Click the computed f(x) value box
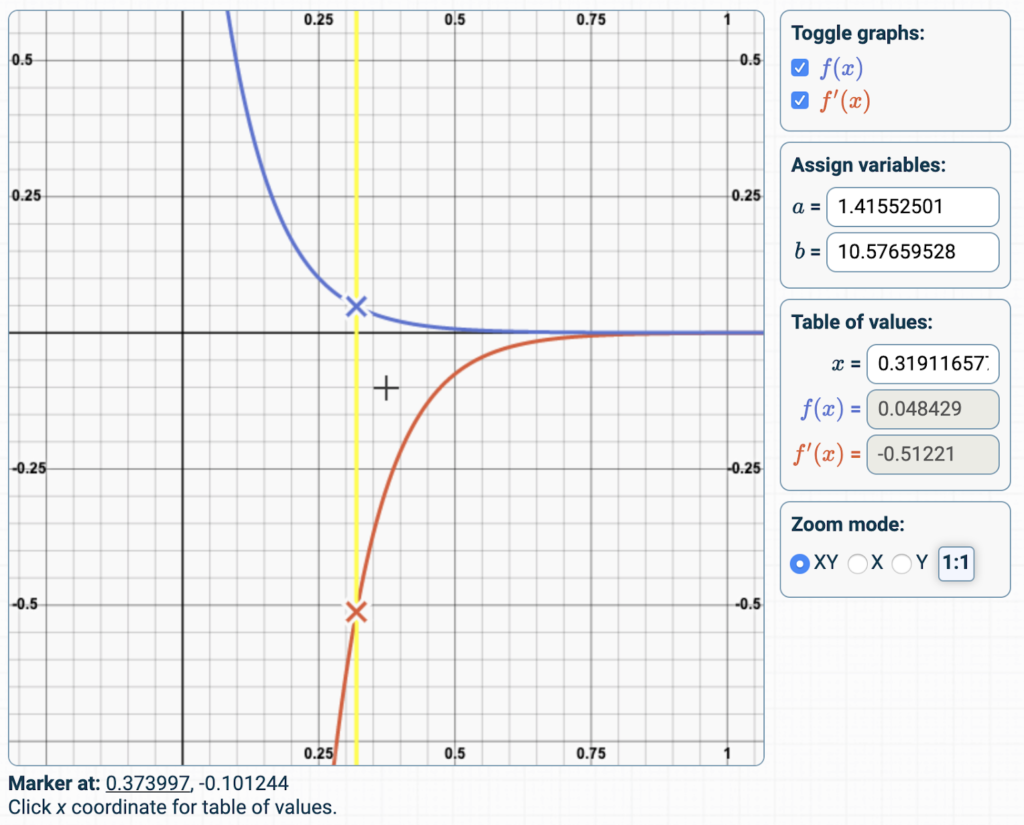1024x825 pixels. tap(932, 409)
